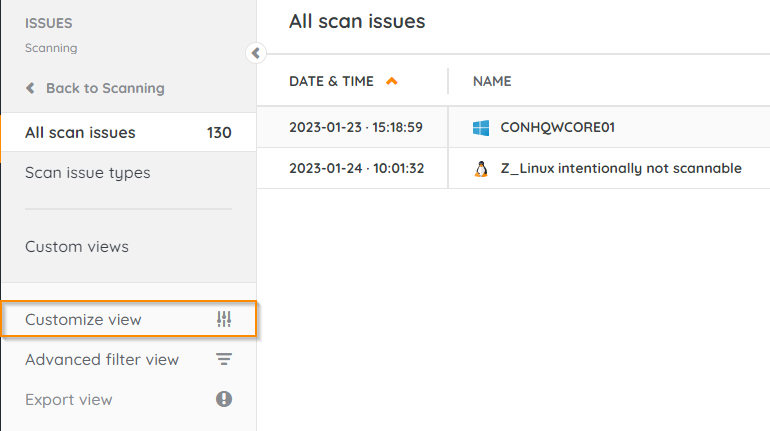Click the sliders icon for Customize view
This screenshot has width=770, height=431.
coord(224,320)
